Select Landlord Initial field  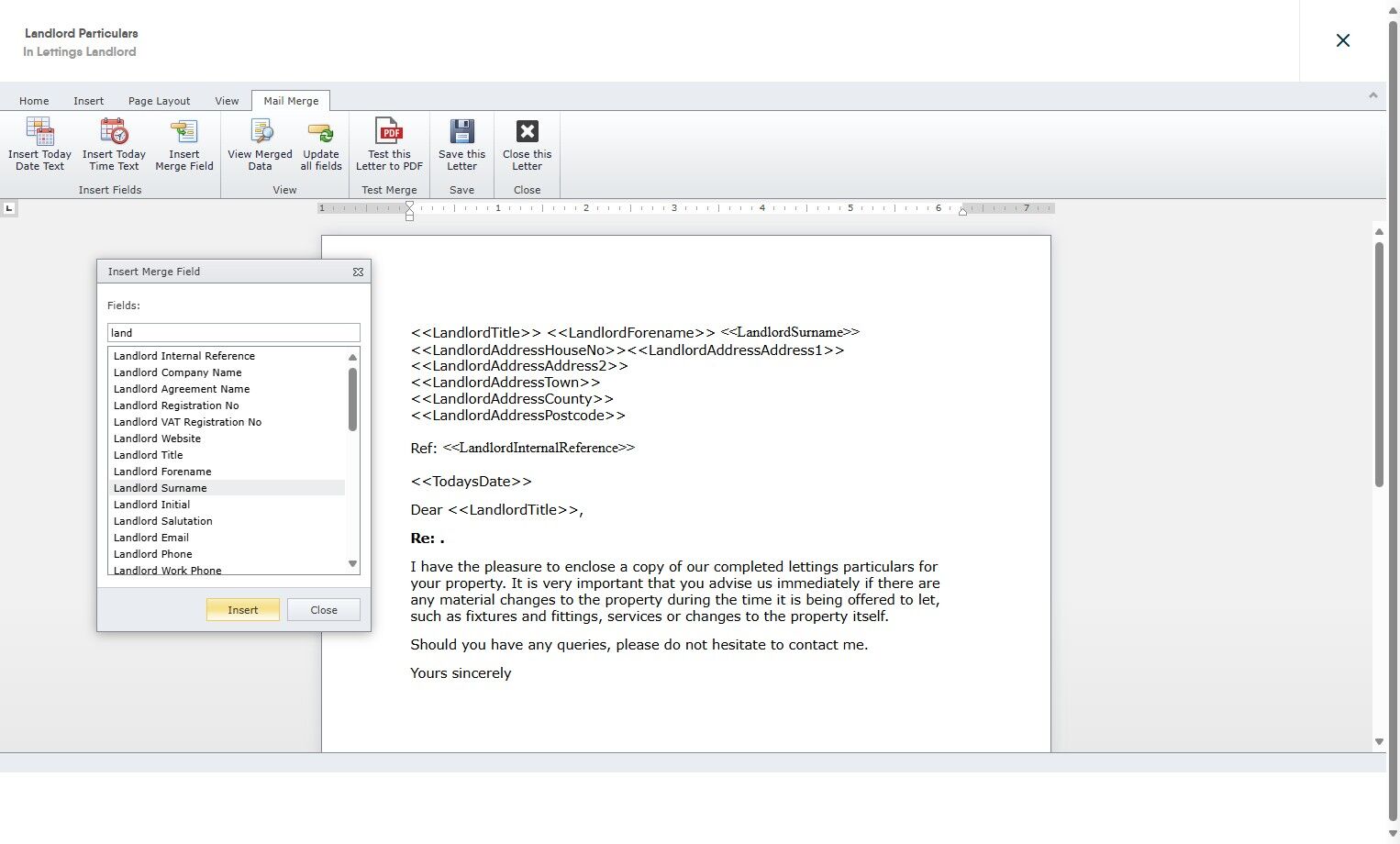227,505
